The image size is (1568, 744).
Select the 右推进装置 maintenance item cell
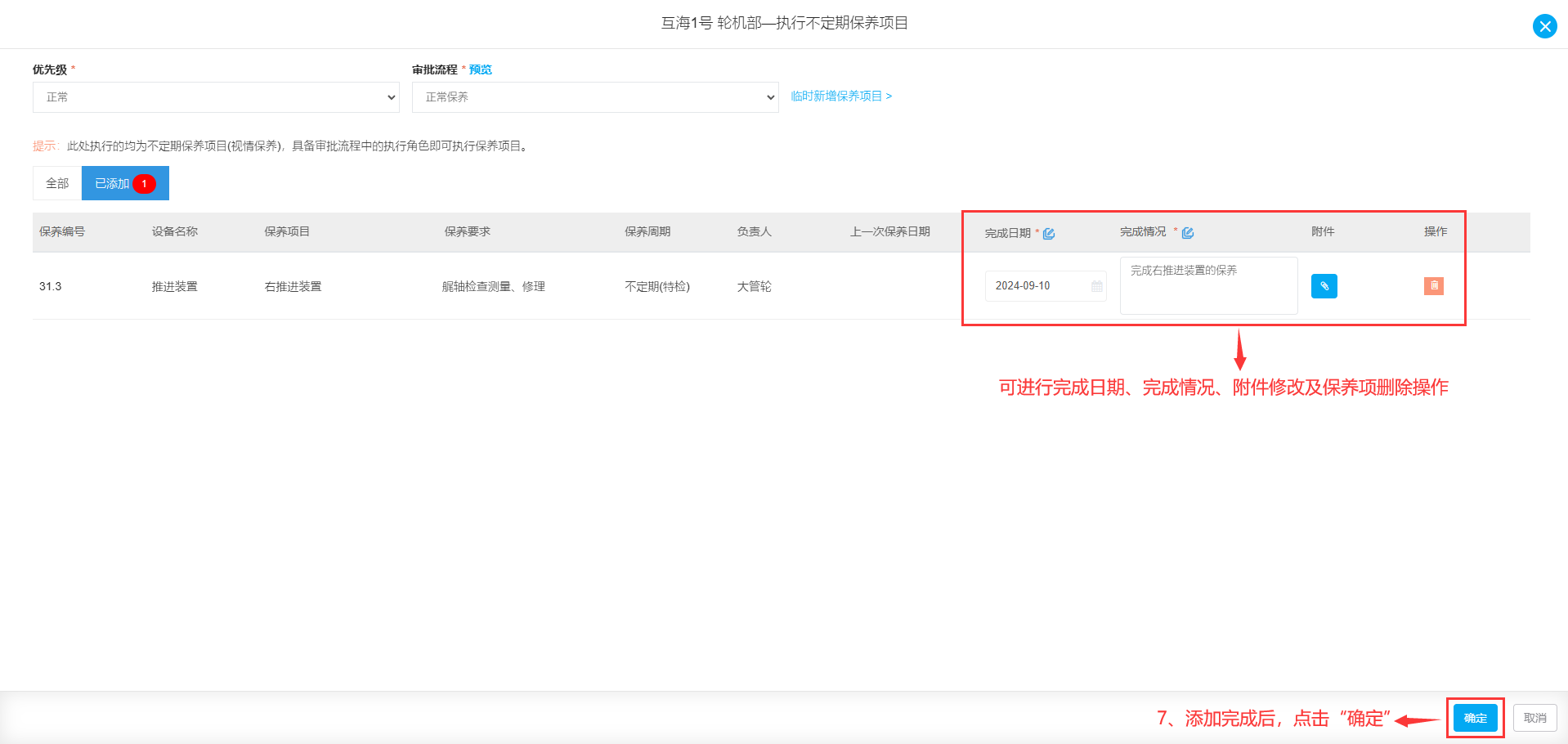[x=293, y=286]
